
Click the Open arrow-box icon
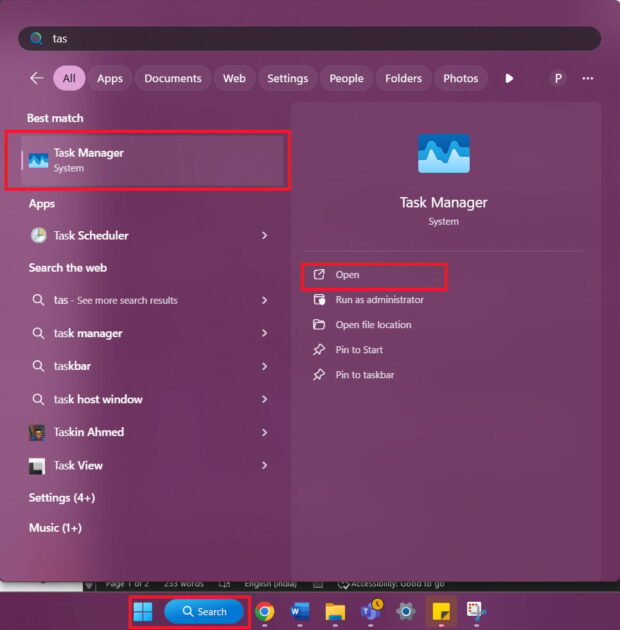[x=319, y=274]
